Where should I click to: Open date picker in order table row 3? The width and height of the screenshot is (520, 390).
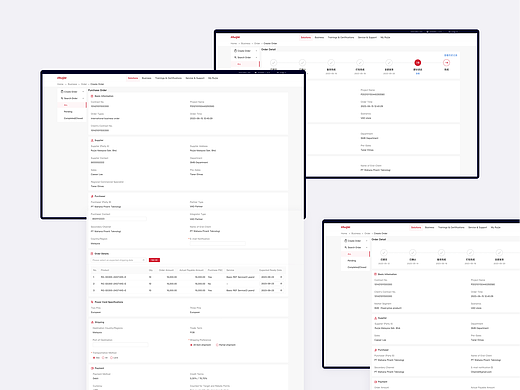pos(271,290)
